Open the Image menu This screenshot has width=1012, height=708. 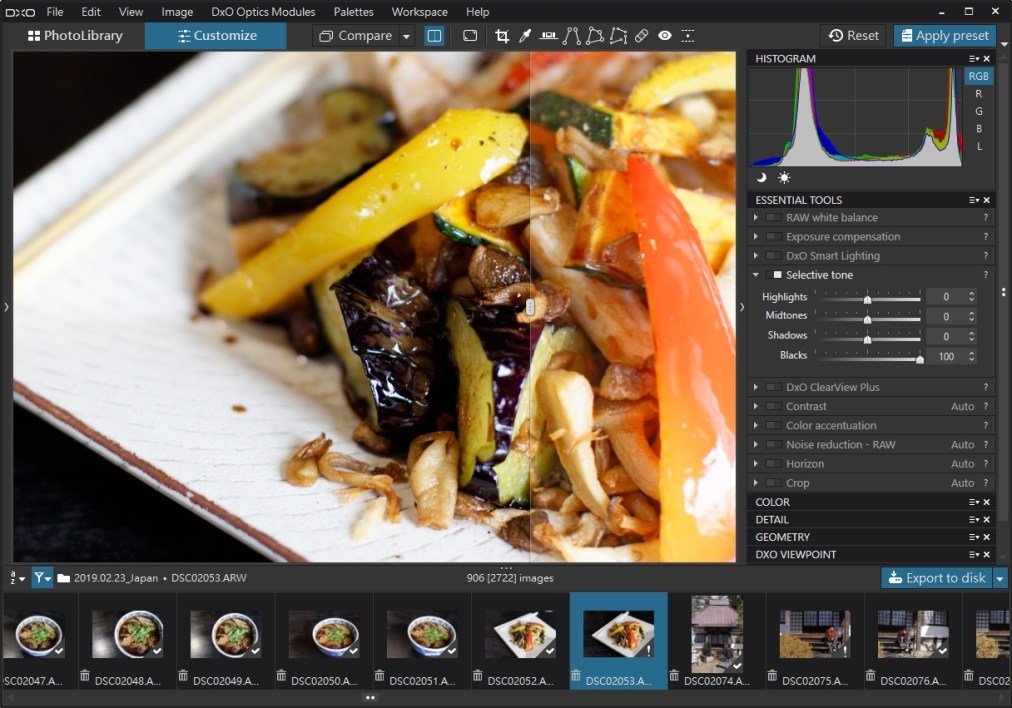pos(177,12)
